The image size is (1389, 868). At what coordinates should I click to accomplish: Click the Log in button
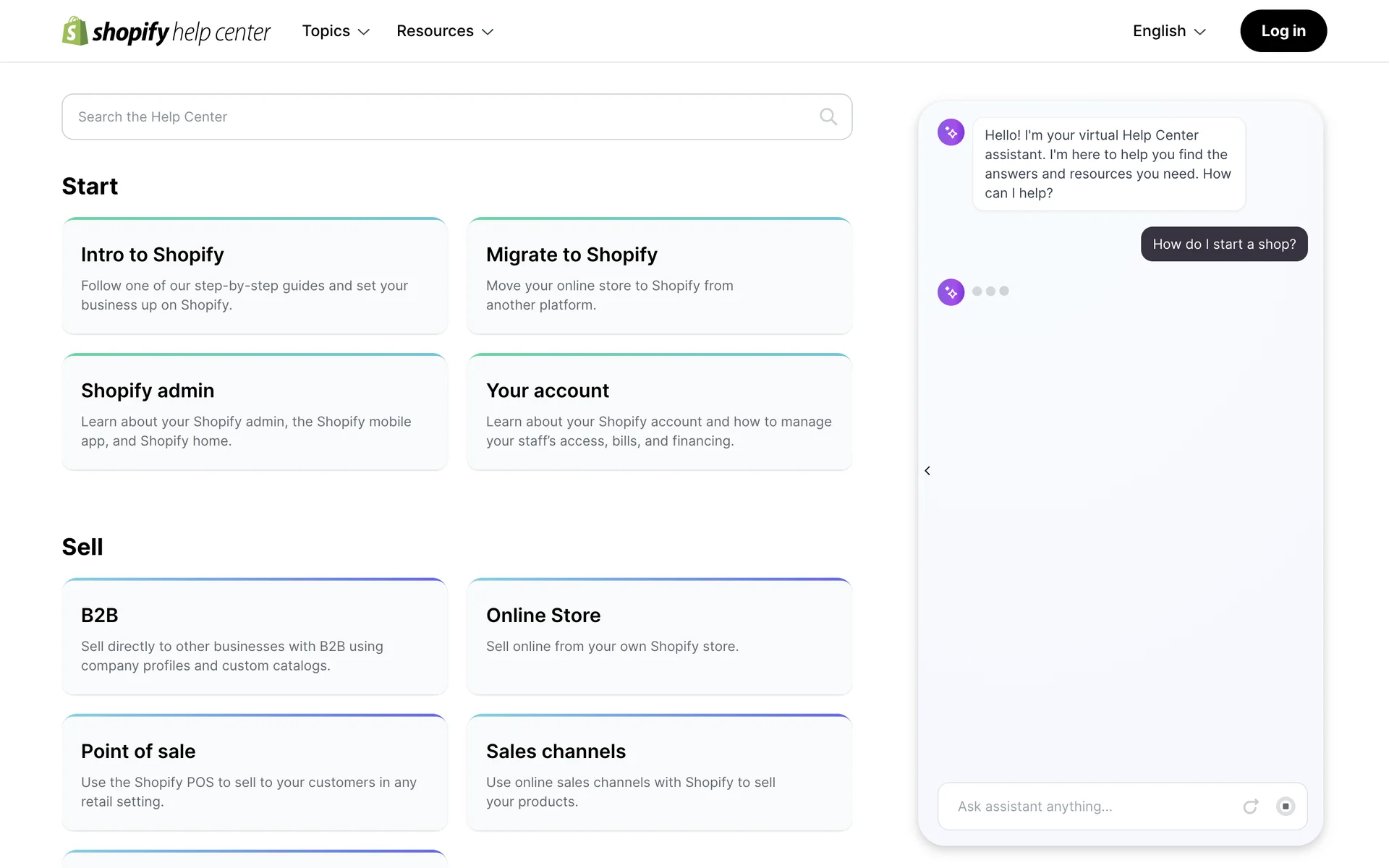click(x=1283, y=31)
